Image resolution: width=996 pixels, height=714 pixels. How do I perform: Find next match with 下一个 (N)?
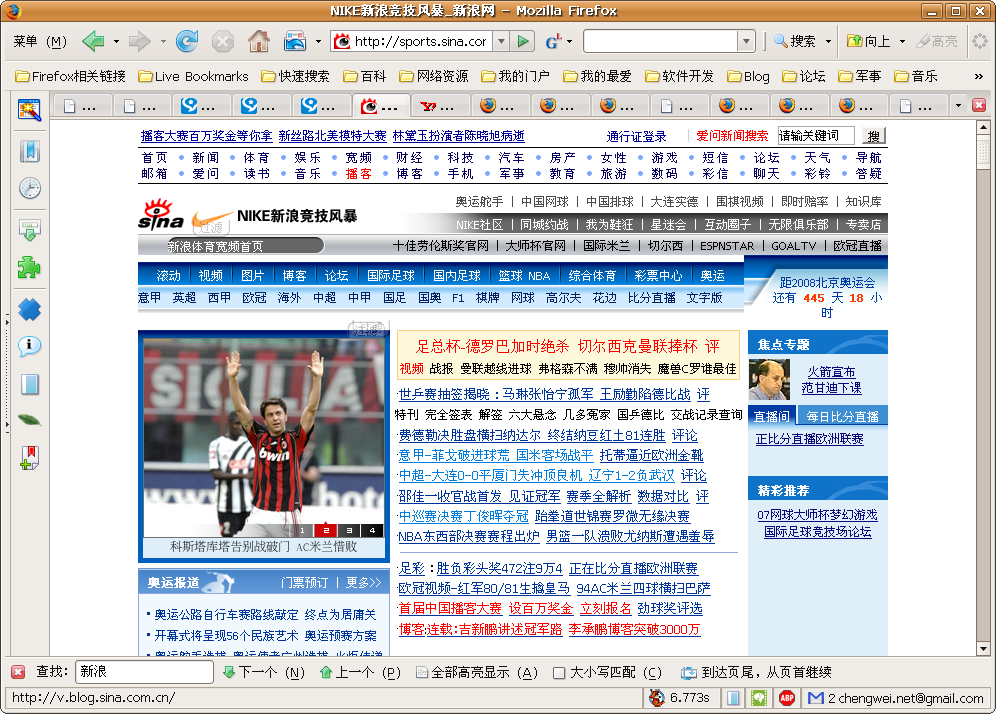pyautogui.click(x=264, y=673)
